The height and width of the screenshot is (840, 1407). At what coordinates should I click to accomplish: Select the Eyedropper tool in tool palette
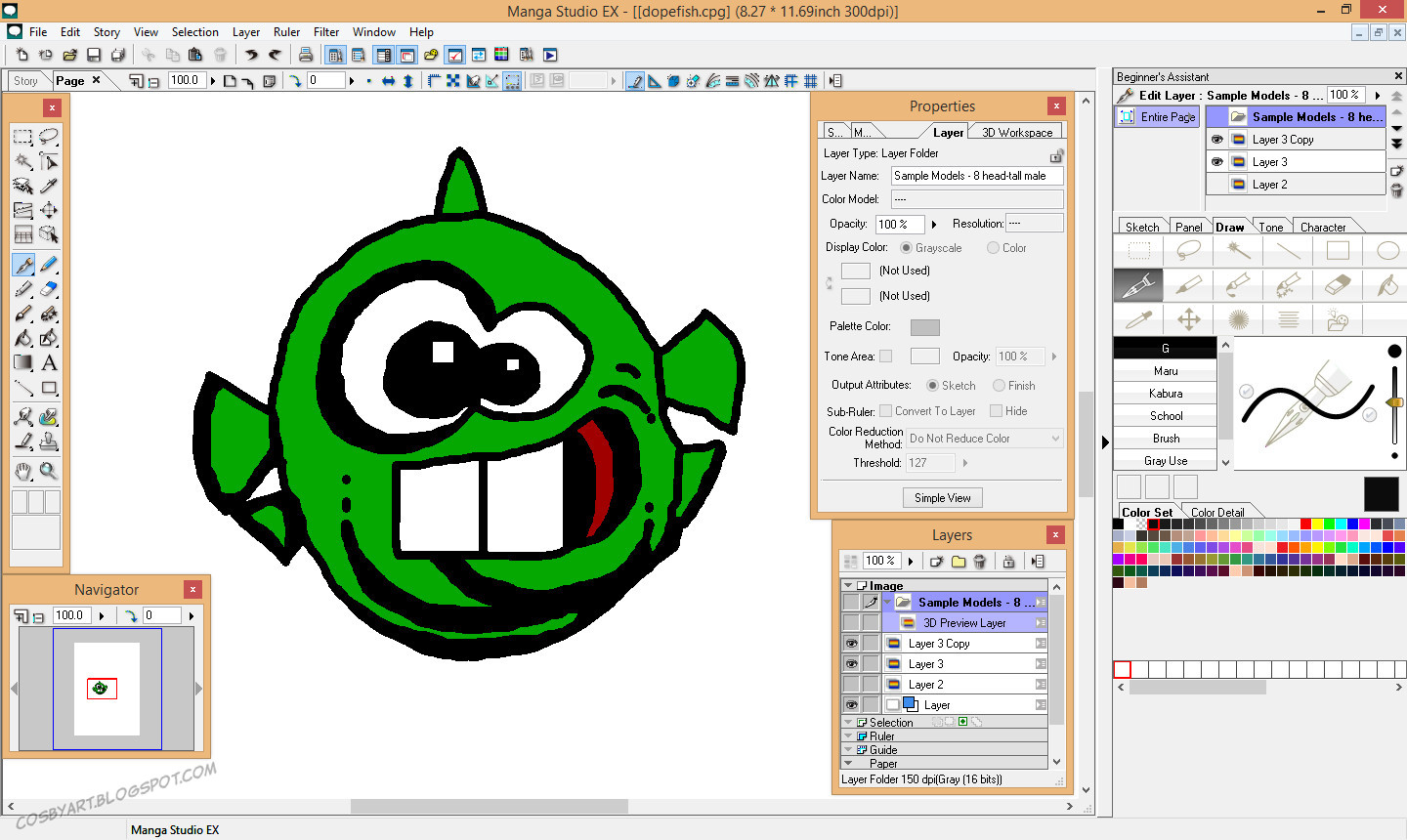coord(49,186)
